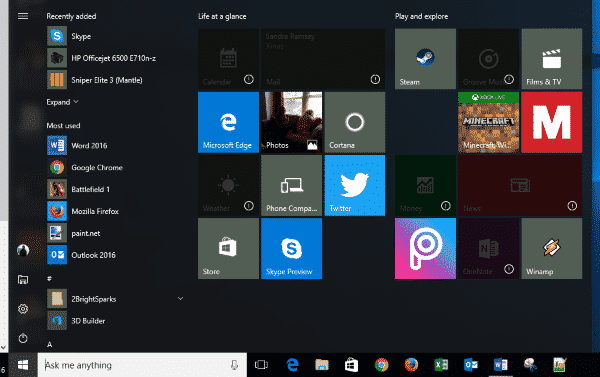The image size is (600, 377).
Task: Open the Groove Music tile
Action: point(488,59)
